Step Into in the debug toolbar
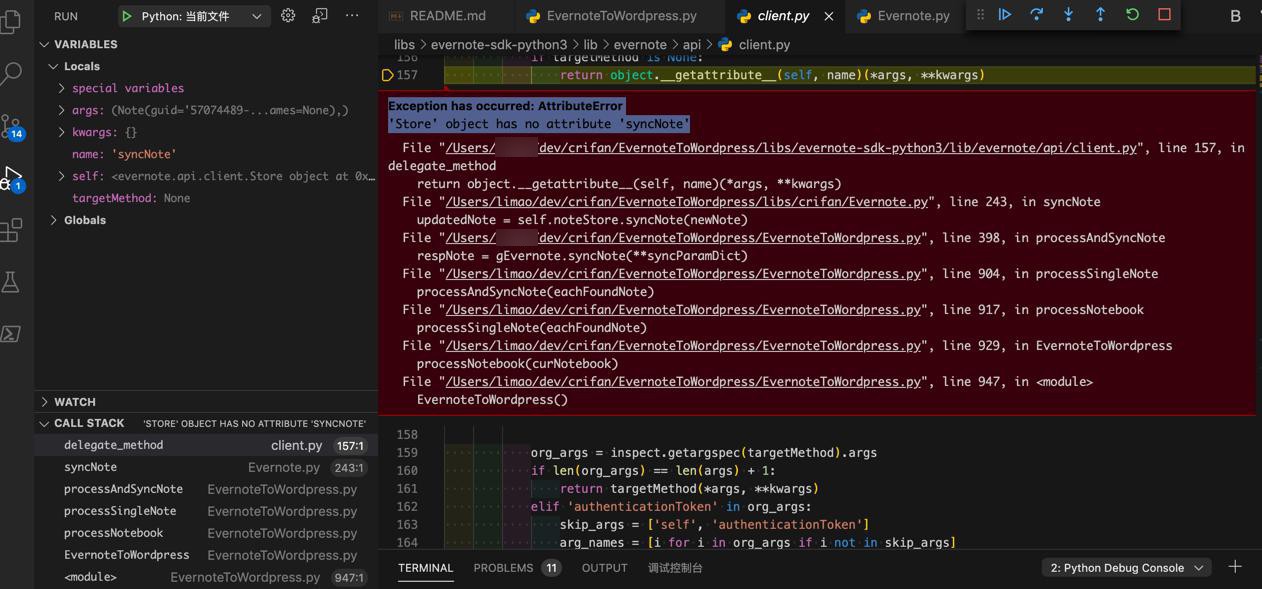1262x589 pixels. click(1069, 15)
